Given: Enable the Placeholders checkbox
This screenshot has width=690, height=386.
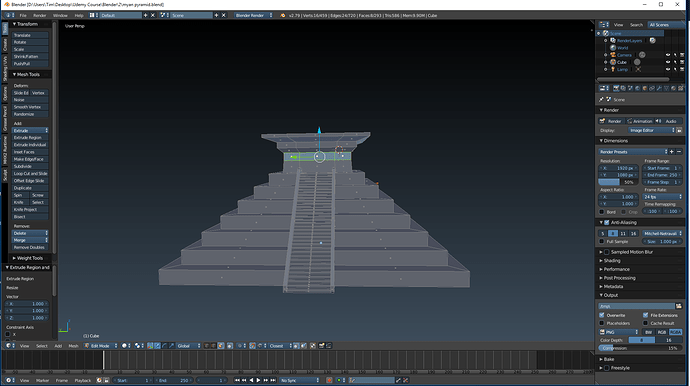Looking at the screenshot, I should click(x=602, y=323).
